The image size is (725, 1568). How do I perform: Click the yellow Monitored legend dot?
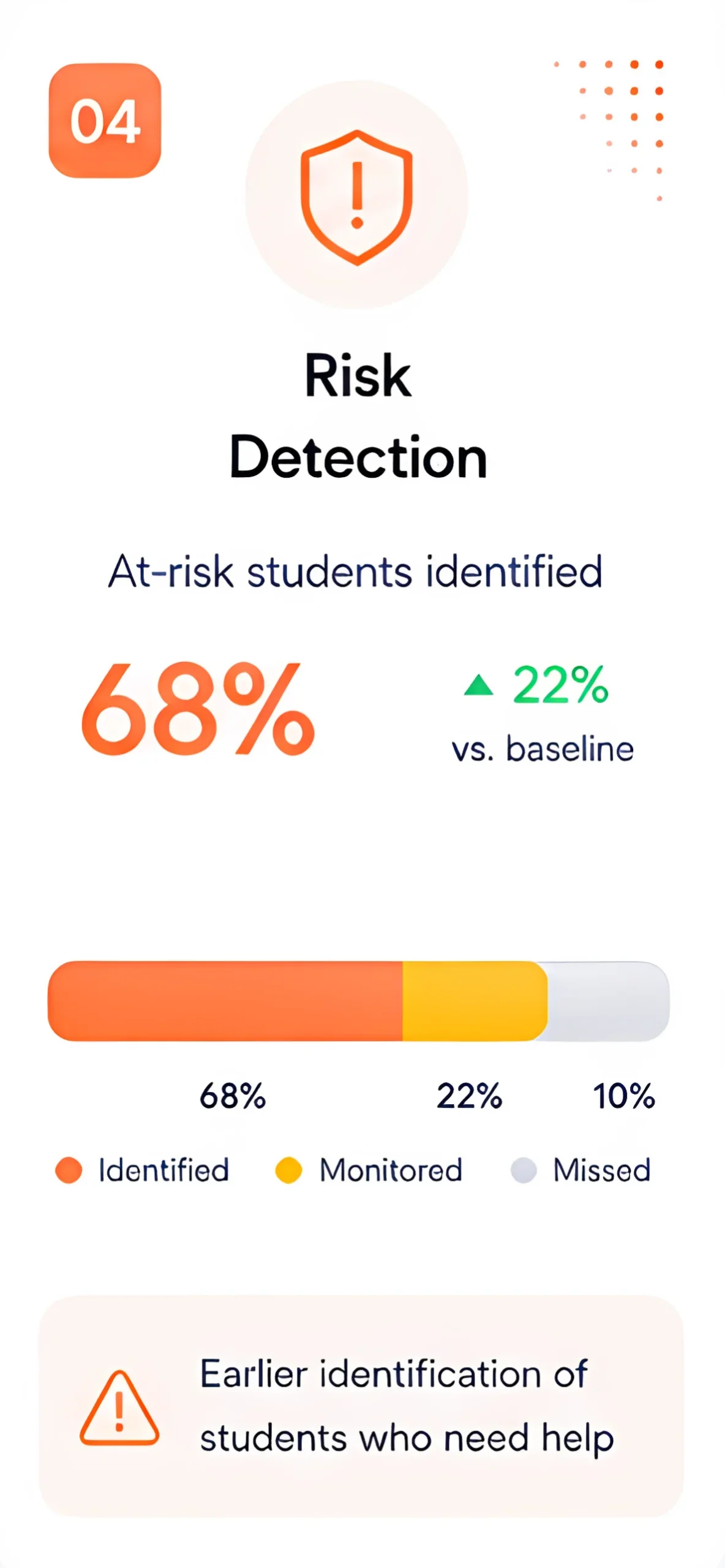click(x=288, y=1170)
